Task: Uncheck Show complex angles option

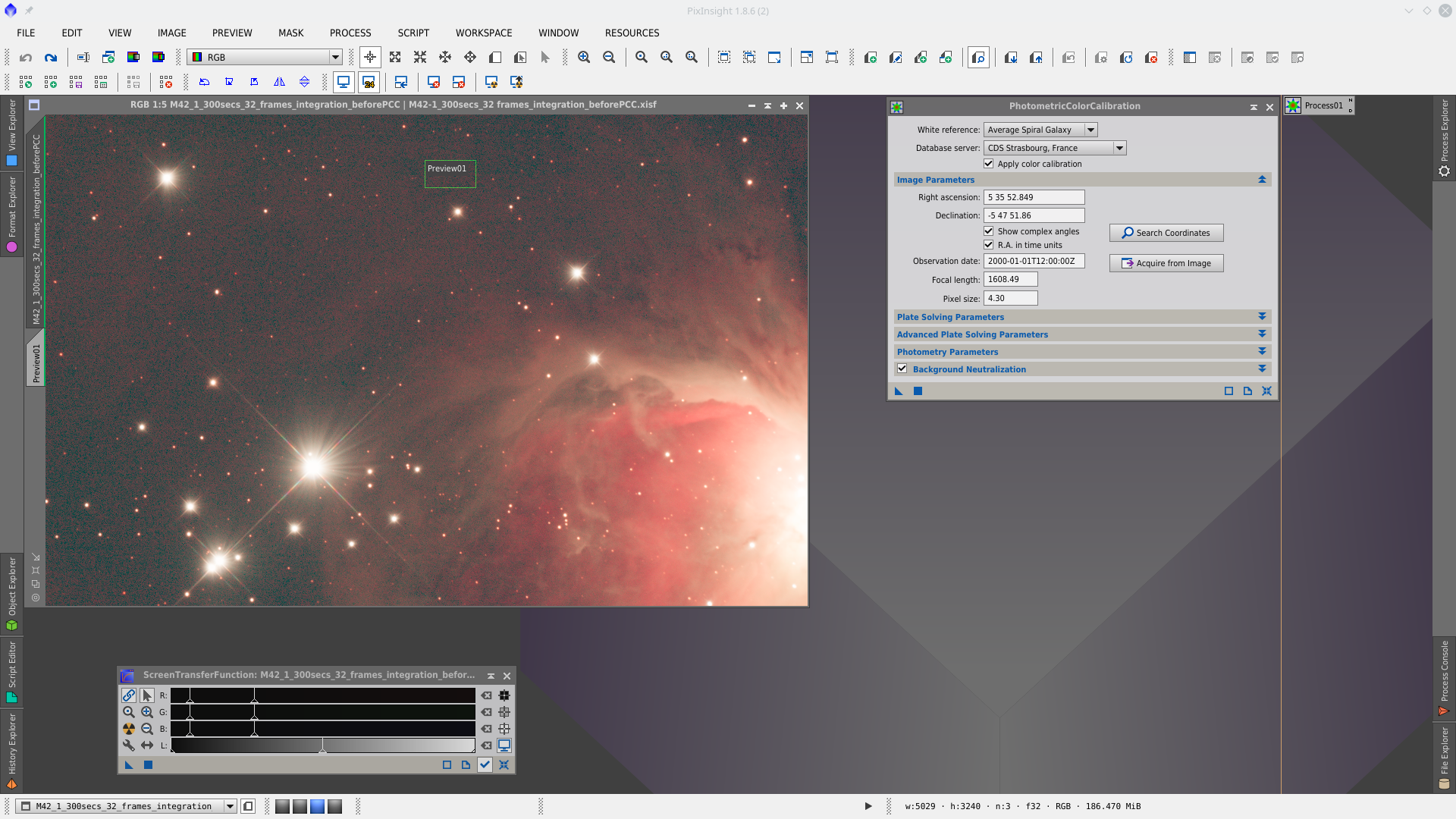Action: click(989, 231)
